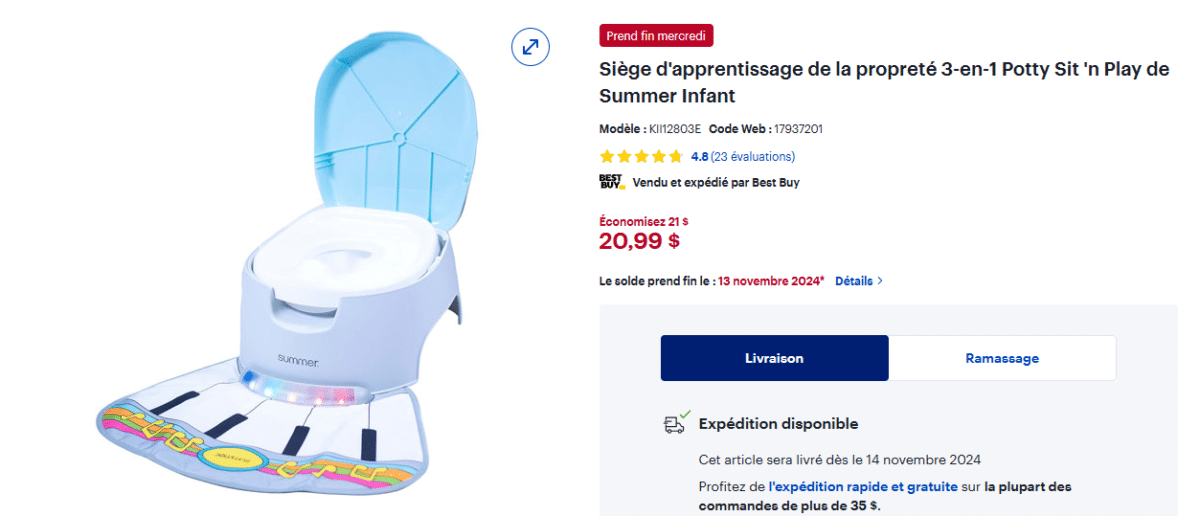Click the 20,99 $ price

pos(639,241)
